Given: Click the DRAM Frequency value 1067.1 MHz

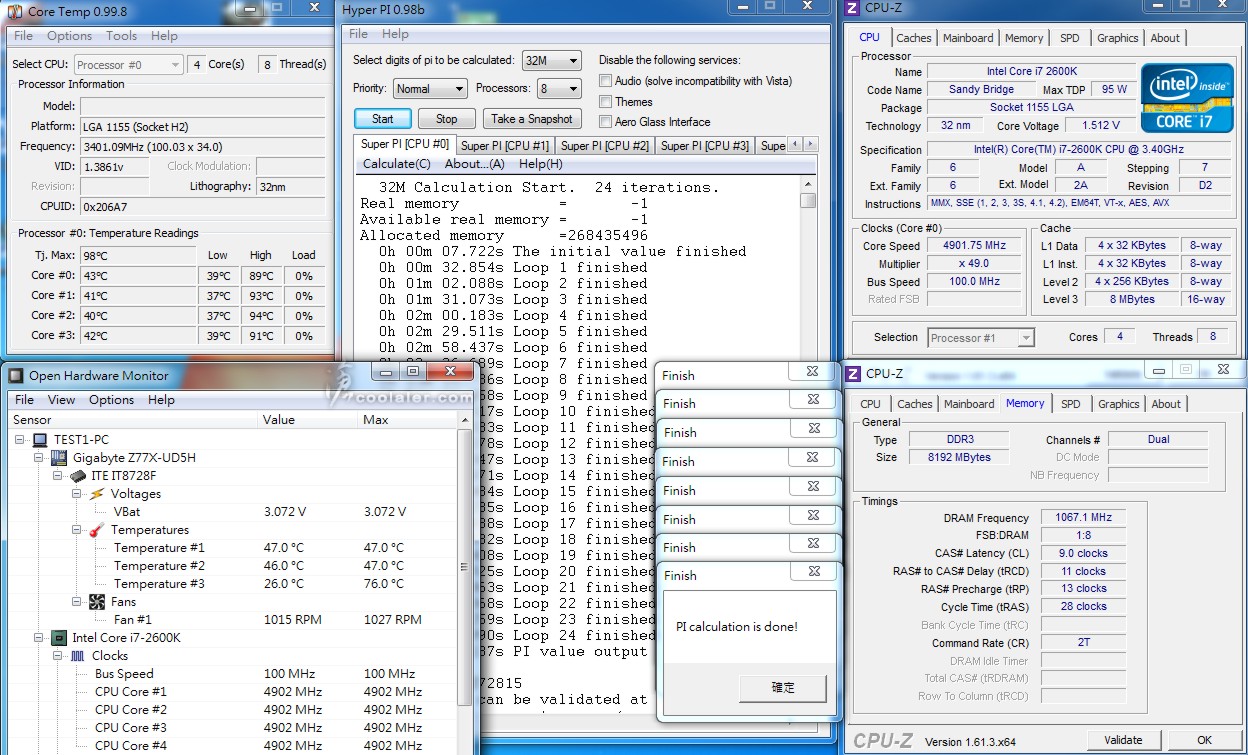Looking at the screenshot, I should pos(1084,518).
